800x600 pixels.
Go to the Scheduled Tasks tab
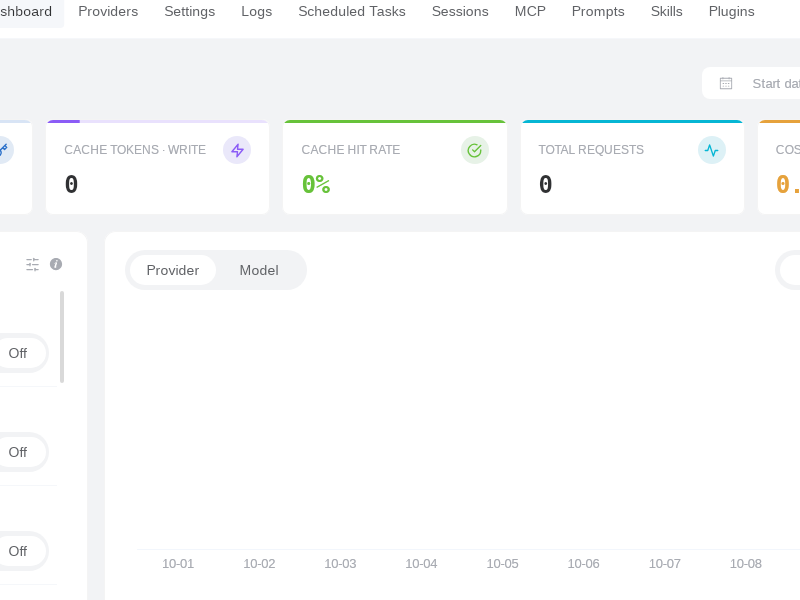pyautogui.click(x=352, y=11)
